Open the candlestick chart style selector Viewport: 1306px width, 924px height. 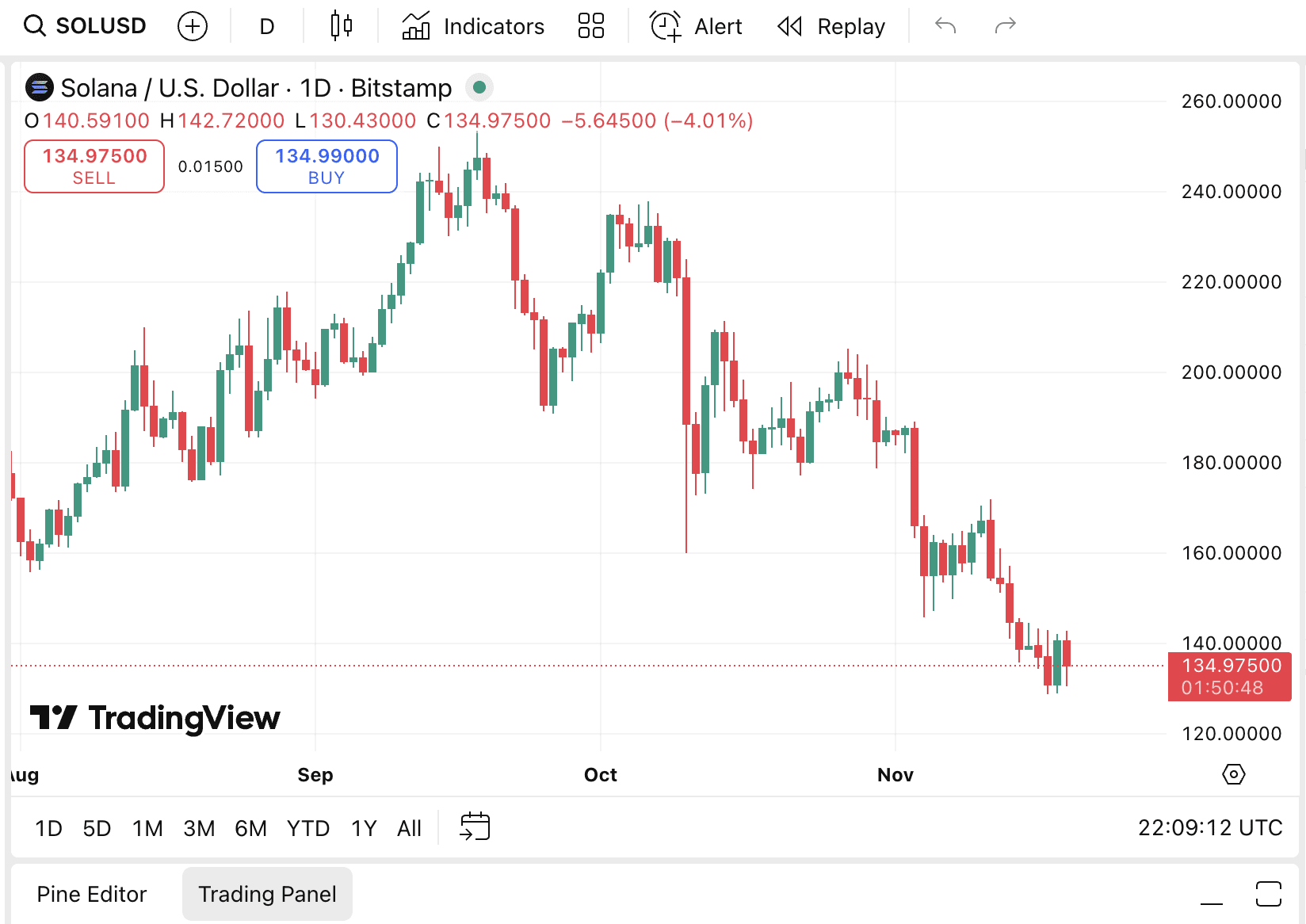pyautogui.click(x=342, y=26)
